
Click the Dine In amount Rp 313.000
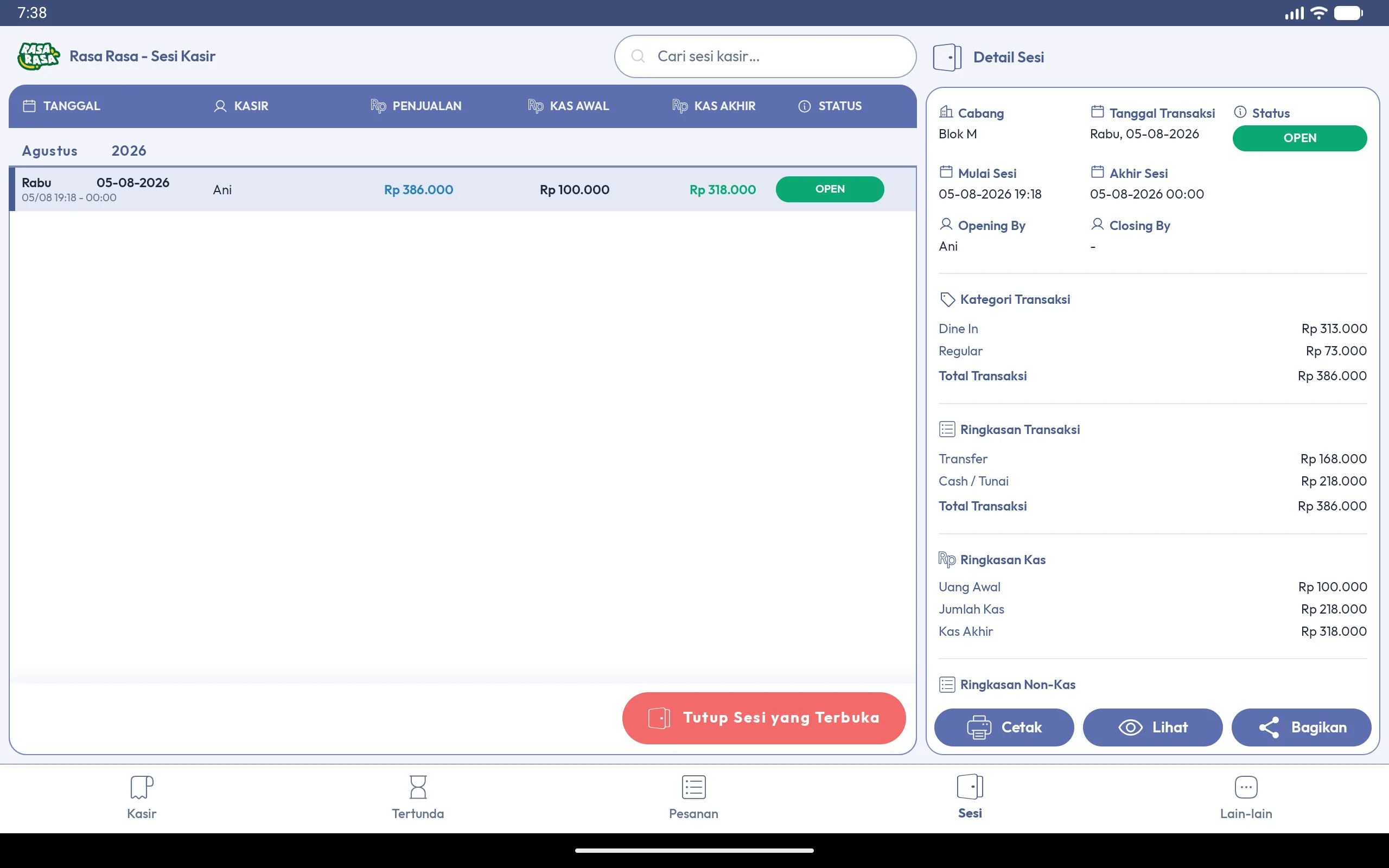tap(1334, 329)
